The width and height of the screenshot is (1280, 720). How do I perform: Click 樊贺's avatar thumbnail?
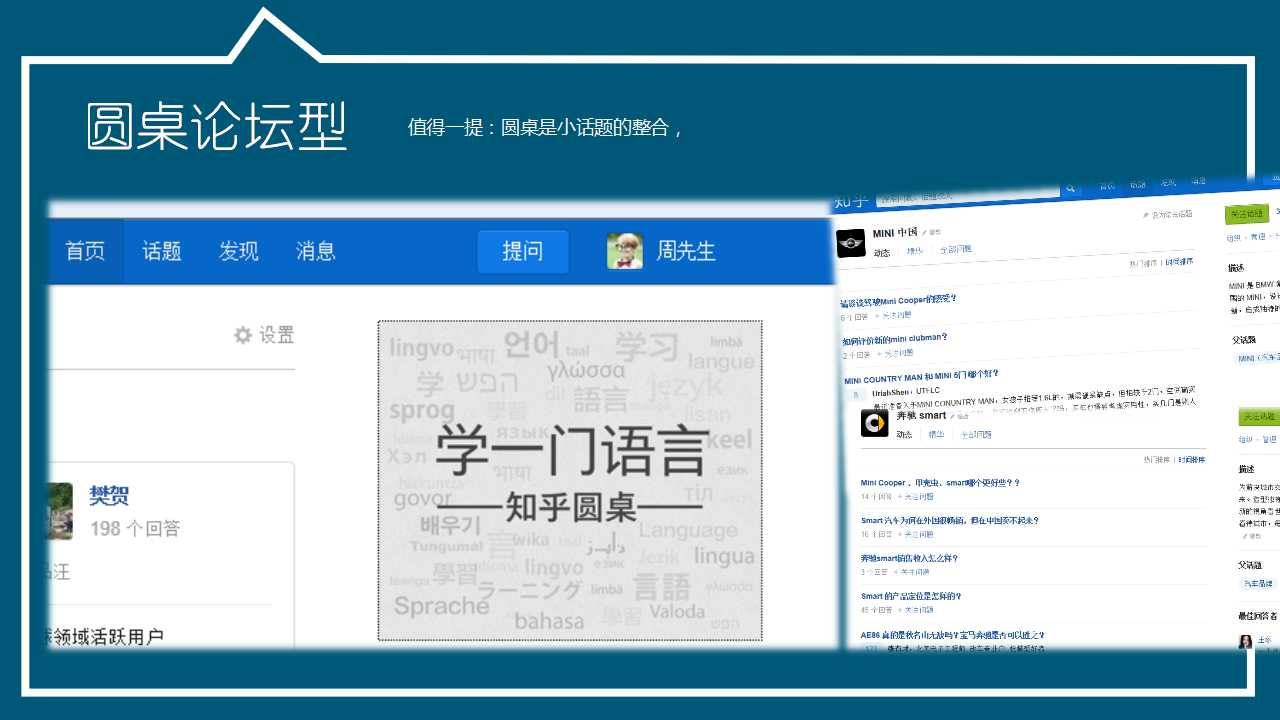60,510
